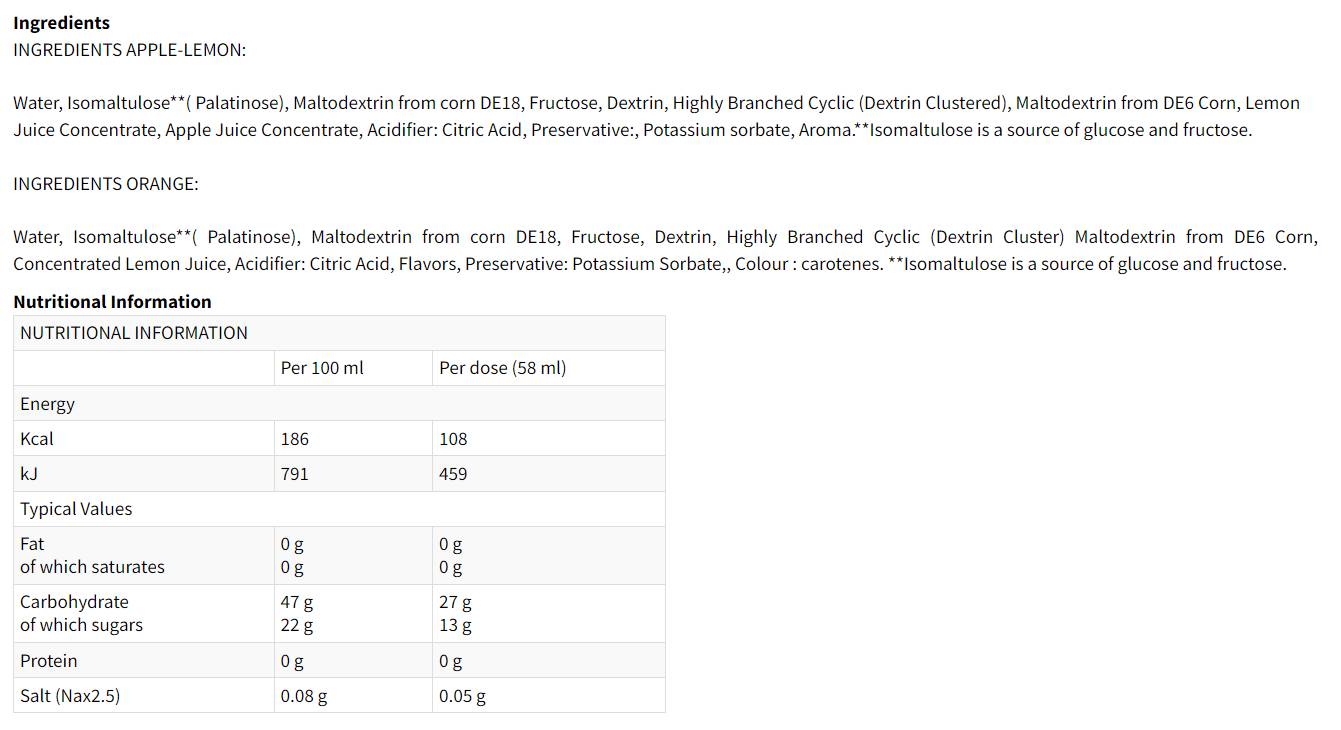Viewport: 1341px width, 730px height.
Task: Click the 0.05 g salt per dose value
Action: coord(462,696)
